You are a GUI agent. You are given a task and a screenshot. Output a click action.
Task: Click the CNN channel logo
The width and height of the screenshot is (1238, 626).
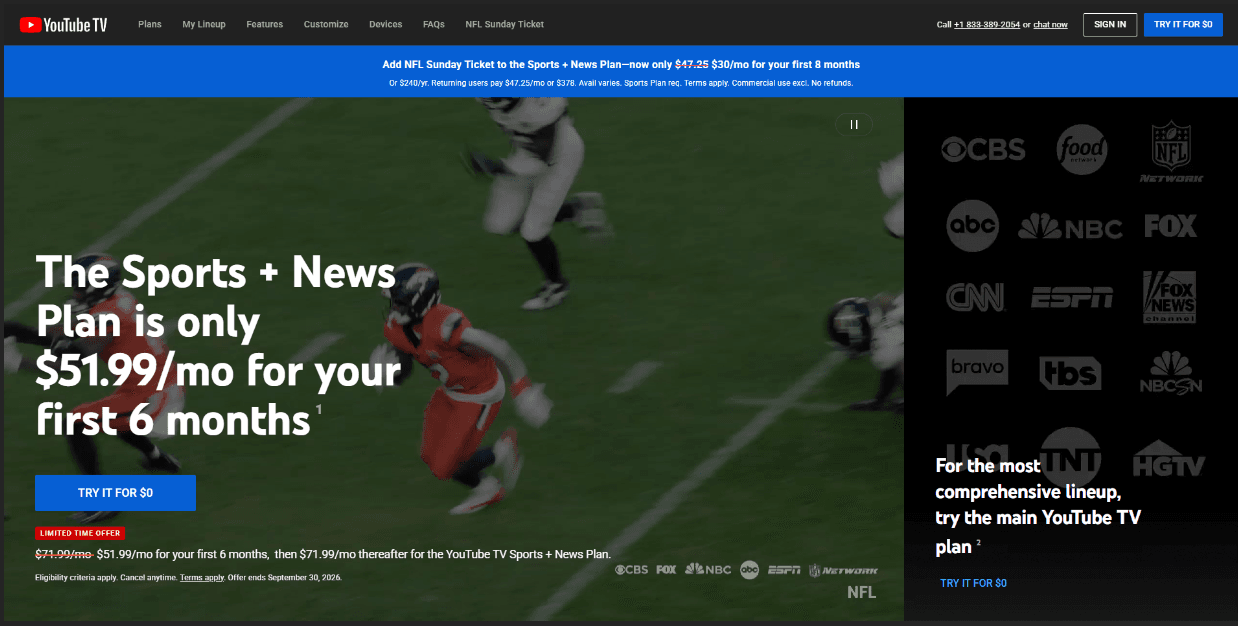point(974,297)
